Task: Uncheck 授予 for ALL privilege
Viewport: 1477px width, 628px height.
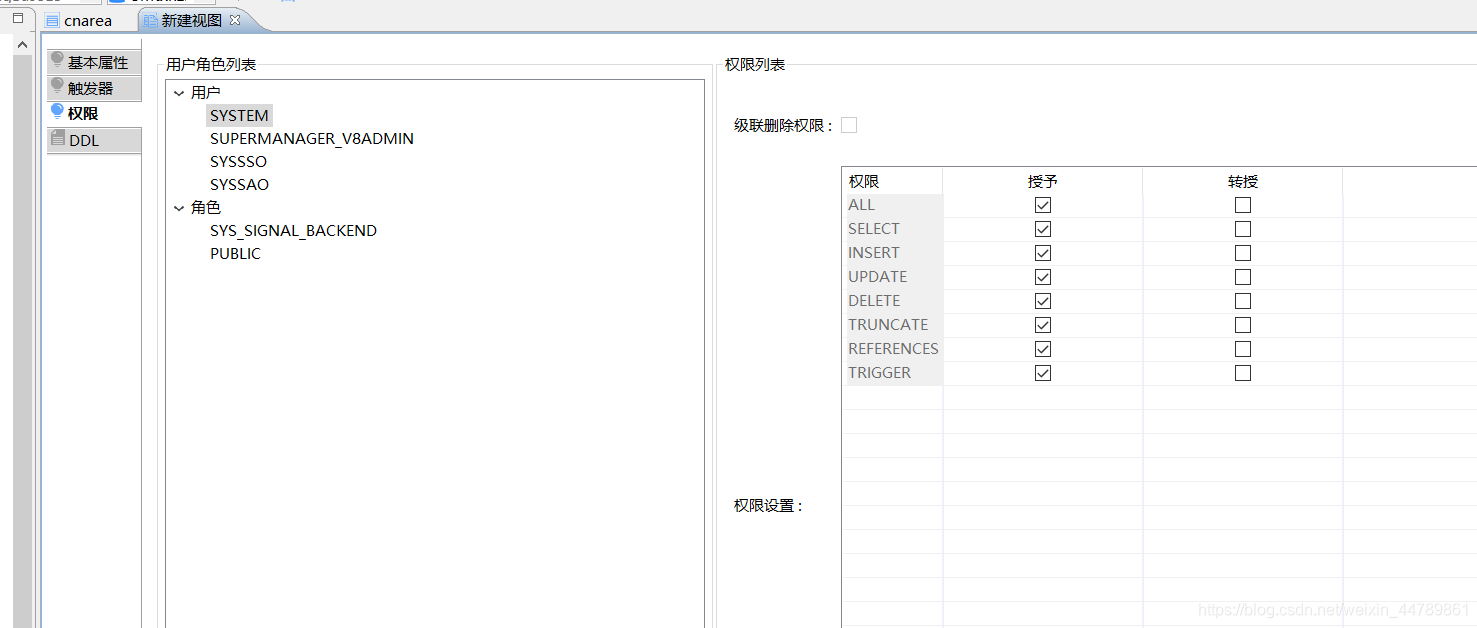Action: click(x=1043, y=205)
